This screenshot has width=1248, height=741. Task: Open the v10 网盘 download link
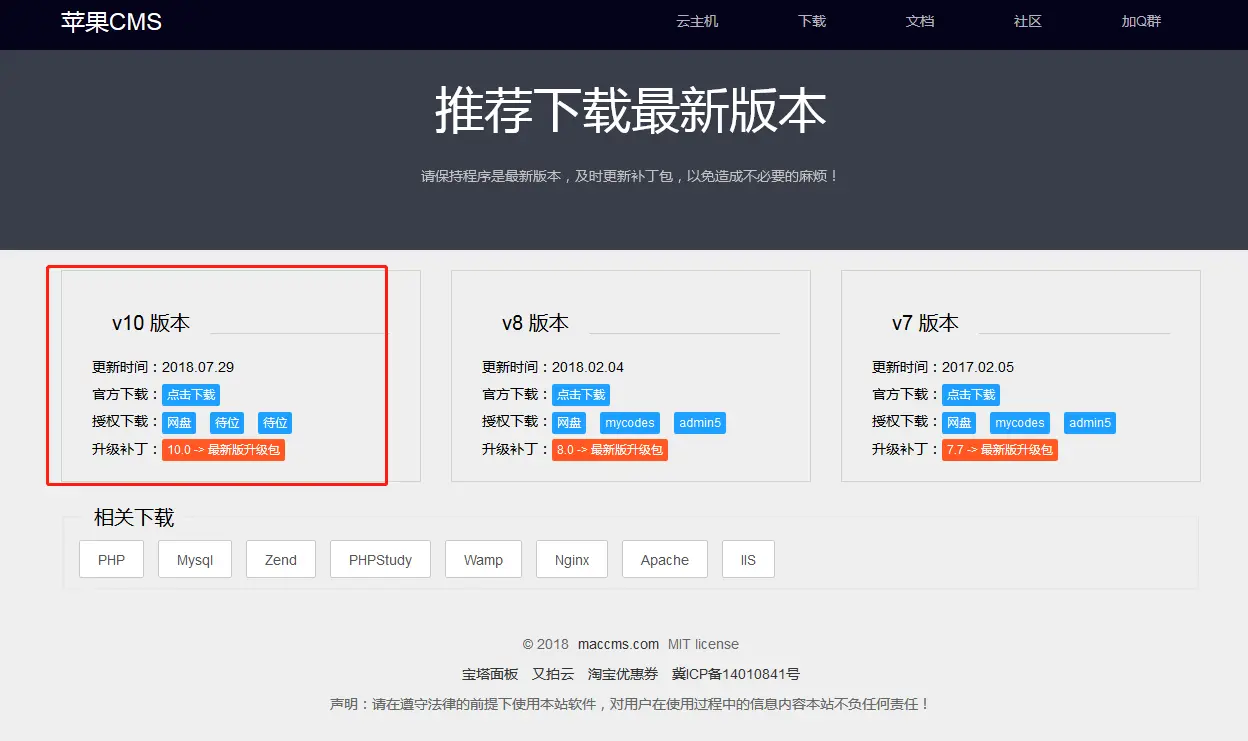(179, 422)
